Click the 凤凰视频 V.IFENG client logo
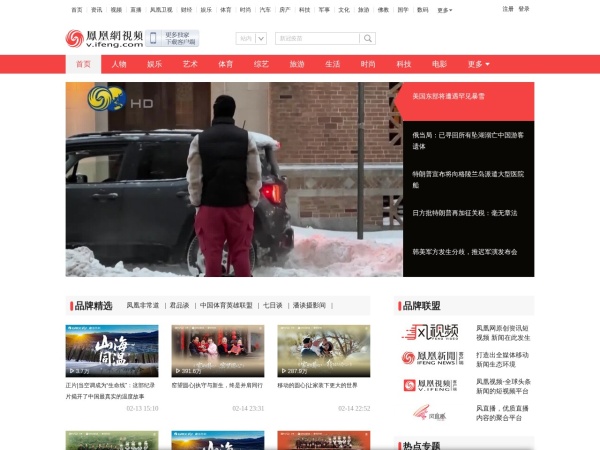The width and height of the screenshot is (600, 450). (430, 385)
